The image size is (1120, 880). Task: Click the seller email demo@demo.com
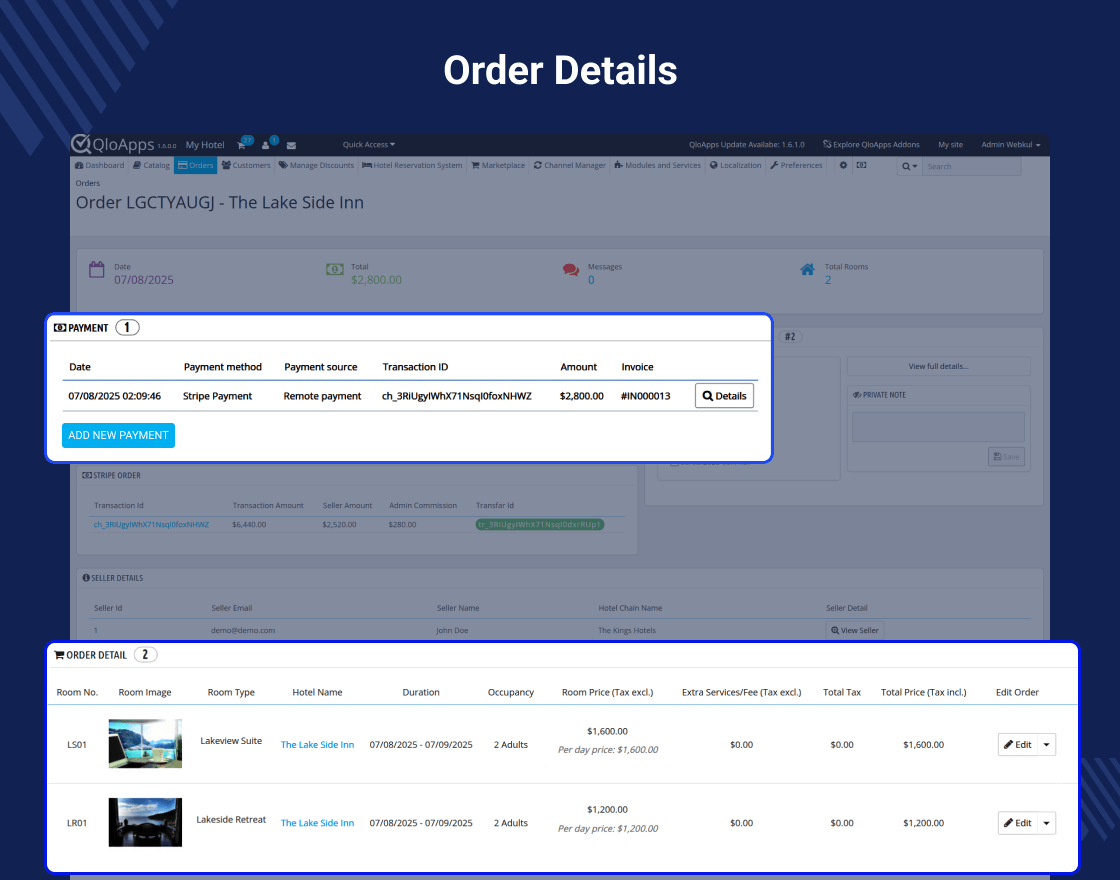click(243, 631)
